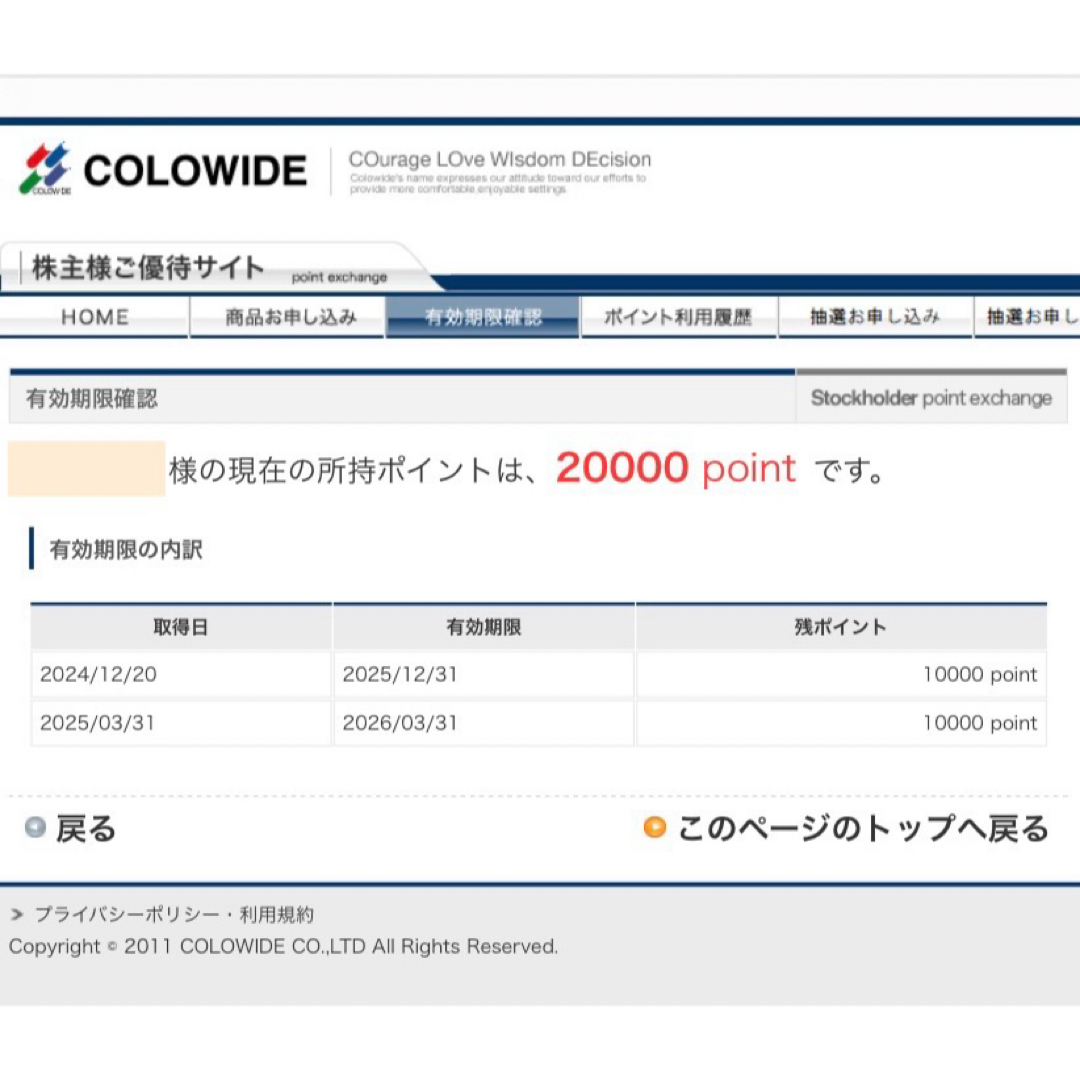The width and height of the screenshot is (1080, 1080).
Task: Open the cut-off 抽選お申し tab at right edge
Action: pos(1027,317)
